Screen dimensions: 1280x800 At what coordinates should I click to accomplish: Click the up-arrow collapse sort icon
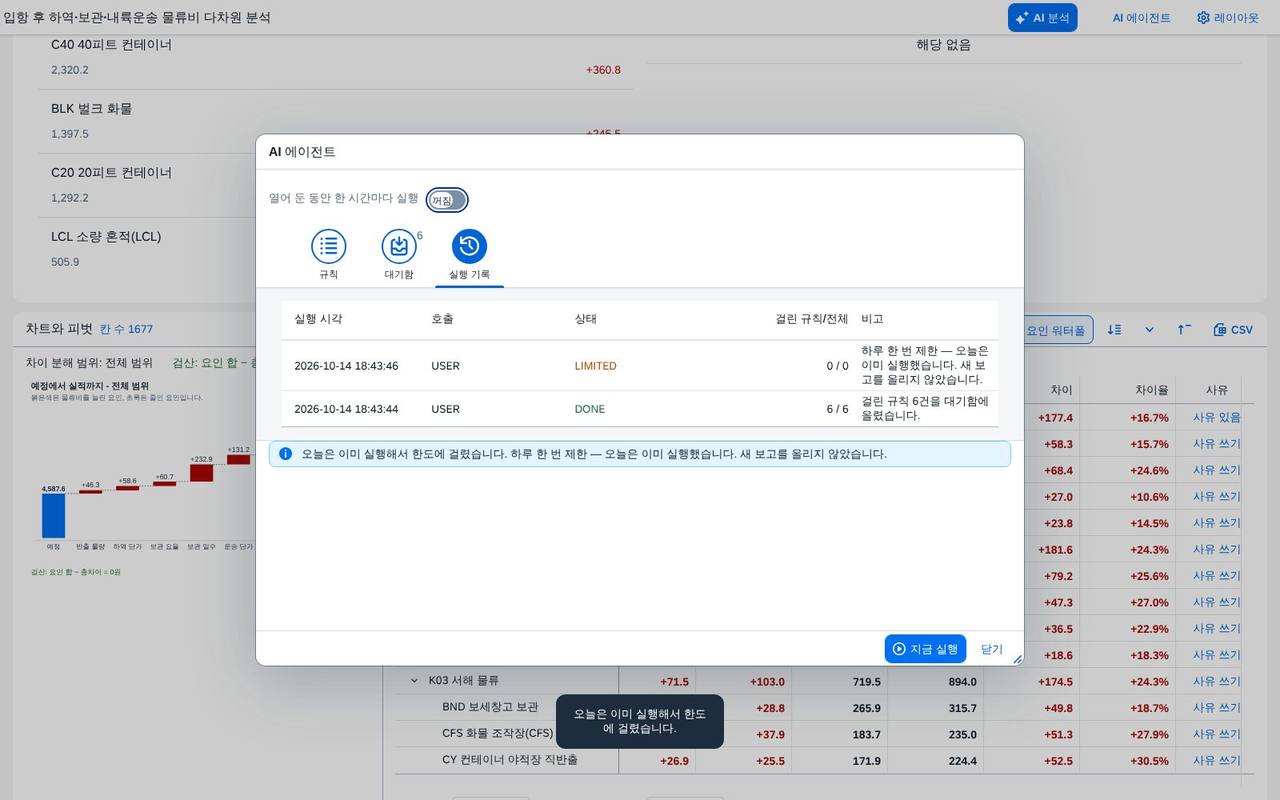(x=1184, y=330)
